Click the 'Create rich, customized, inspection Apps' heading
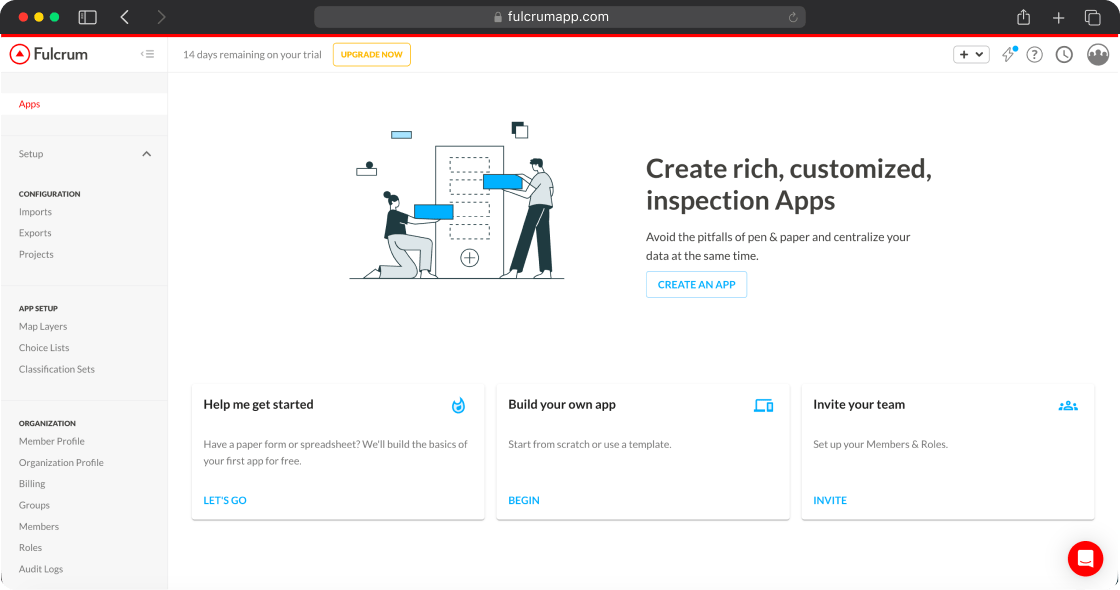 pyautogui.click(x=789, y=184)
